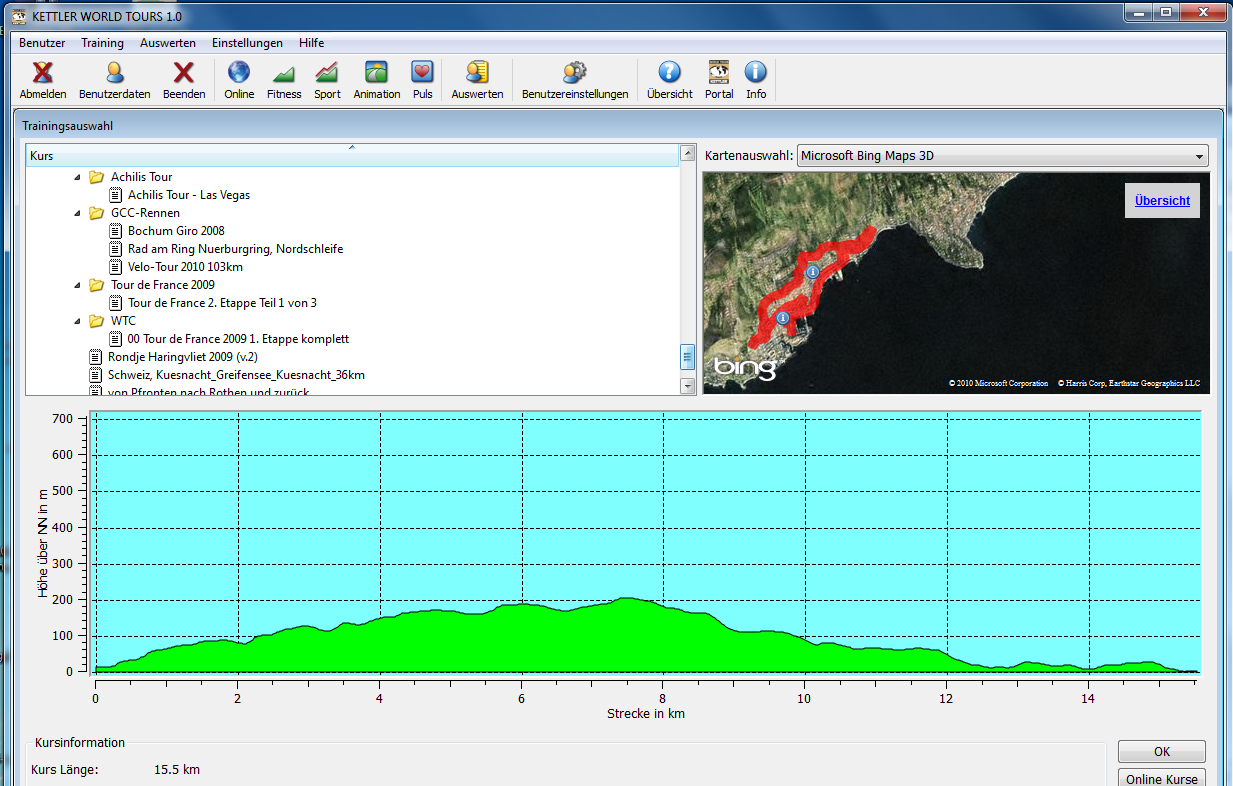1233x786 pixels.
Task: Open the Einstellungen menu
Action: pos(247,43)
